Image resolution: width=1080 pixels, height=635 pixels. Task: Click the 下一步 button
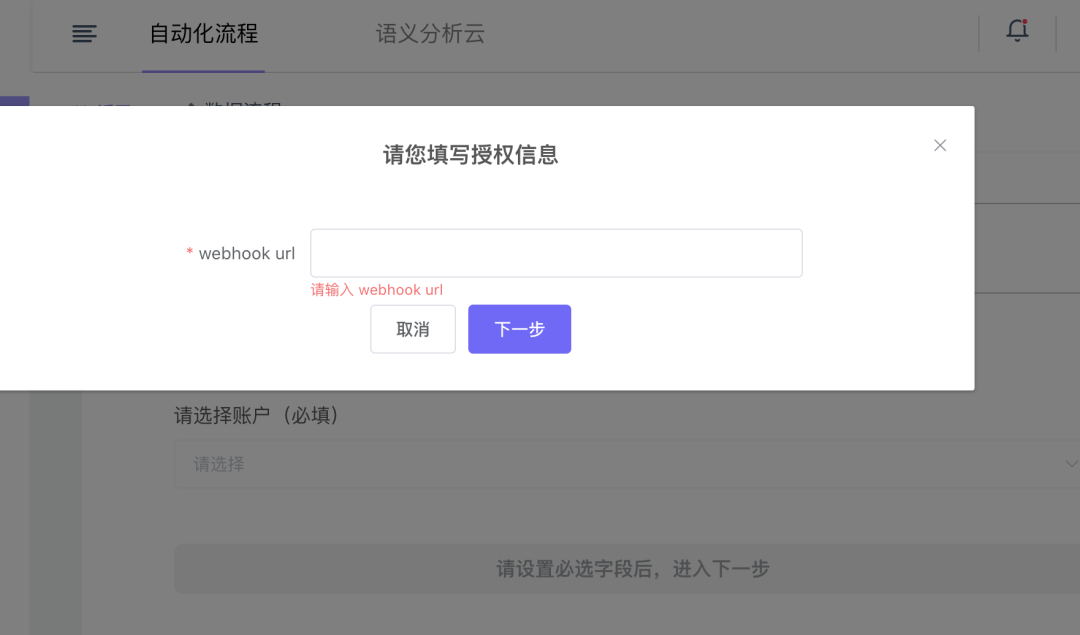point(519,329)
